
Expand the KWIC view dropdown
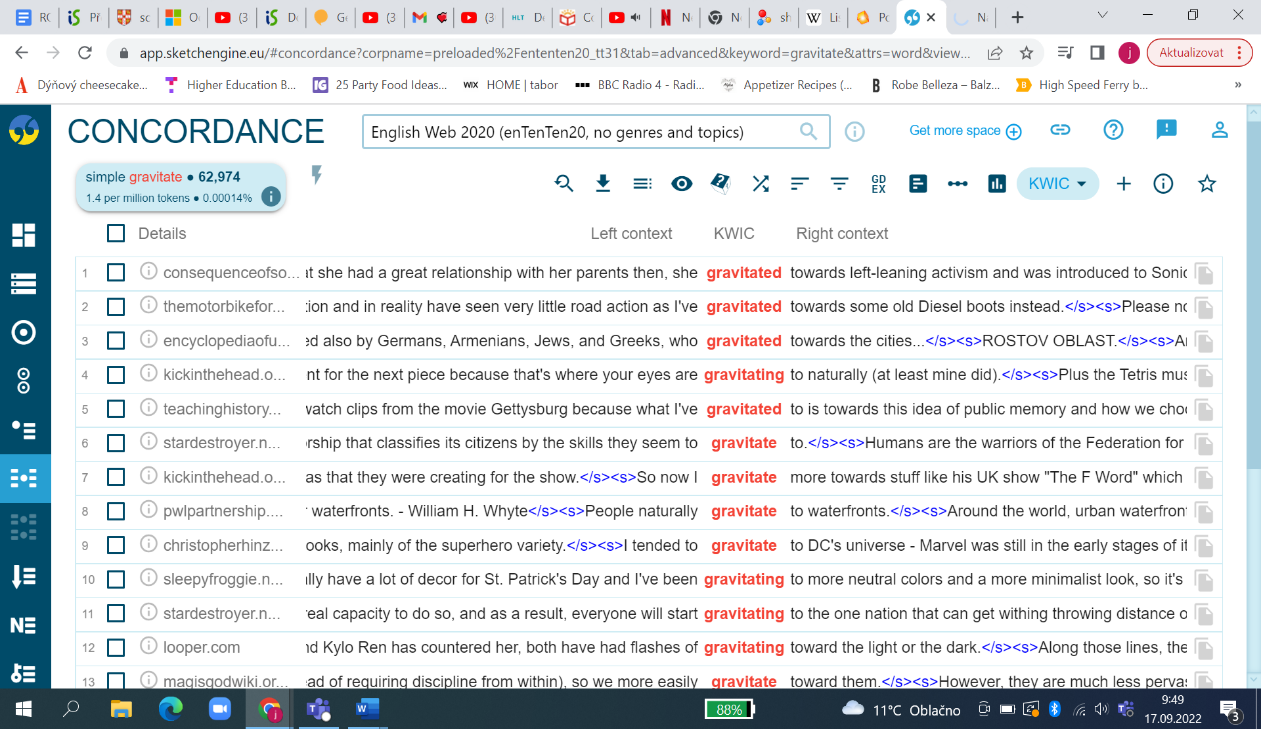point(1058,183)
